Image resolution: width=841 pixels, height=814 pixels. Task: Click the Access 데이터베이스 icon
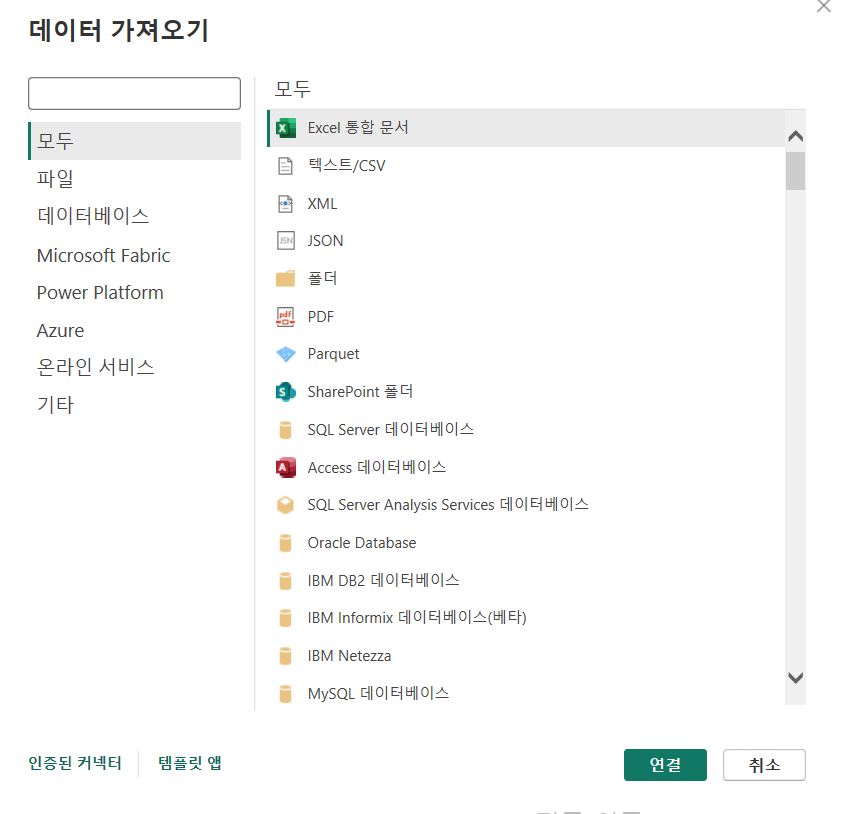[x=285, y=468]
